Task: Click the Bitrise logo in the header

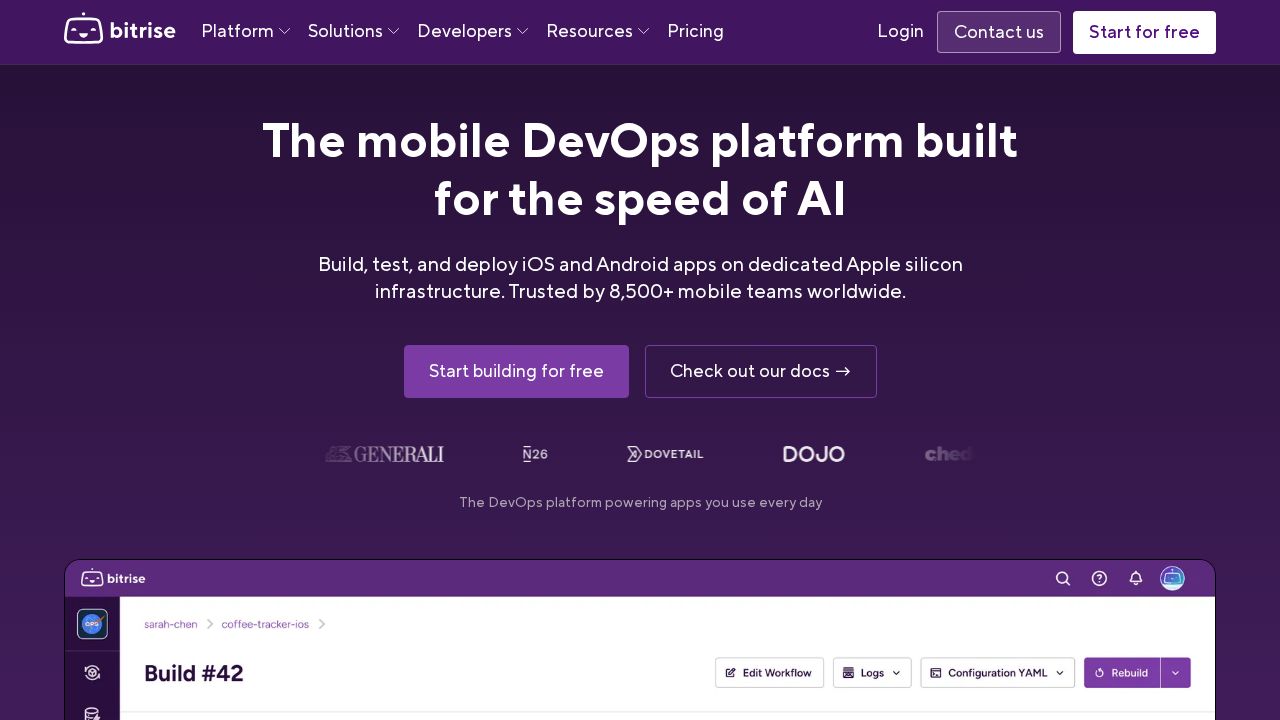Action: point(120,31)
